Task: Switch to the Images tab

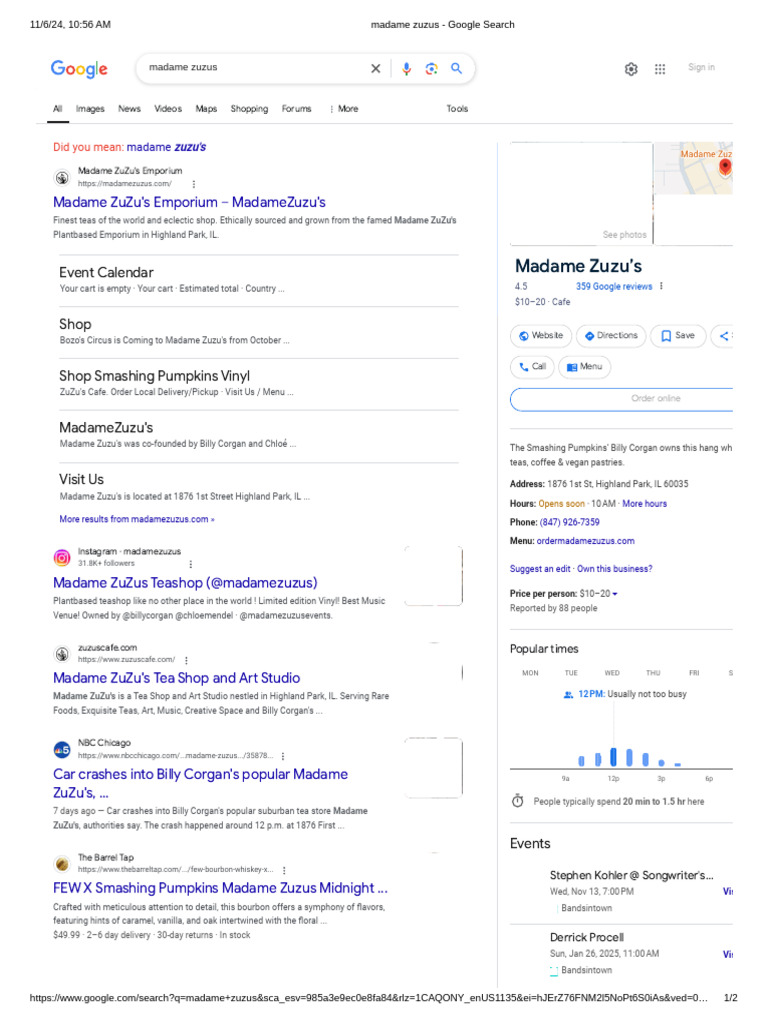Action: click(x=90, y=109)
